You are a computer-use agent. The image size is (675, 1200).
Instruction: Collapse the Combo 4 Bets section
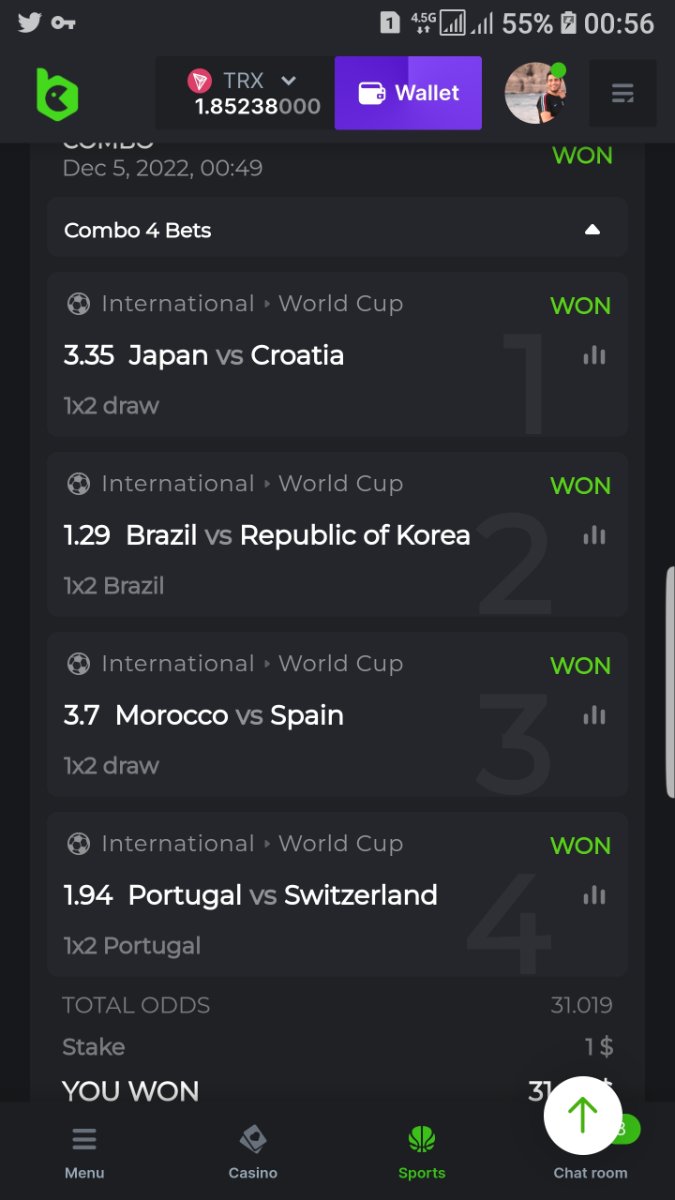(592, 230)
